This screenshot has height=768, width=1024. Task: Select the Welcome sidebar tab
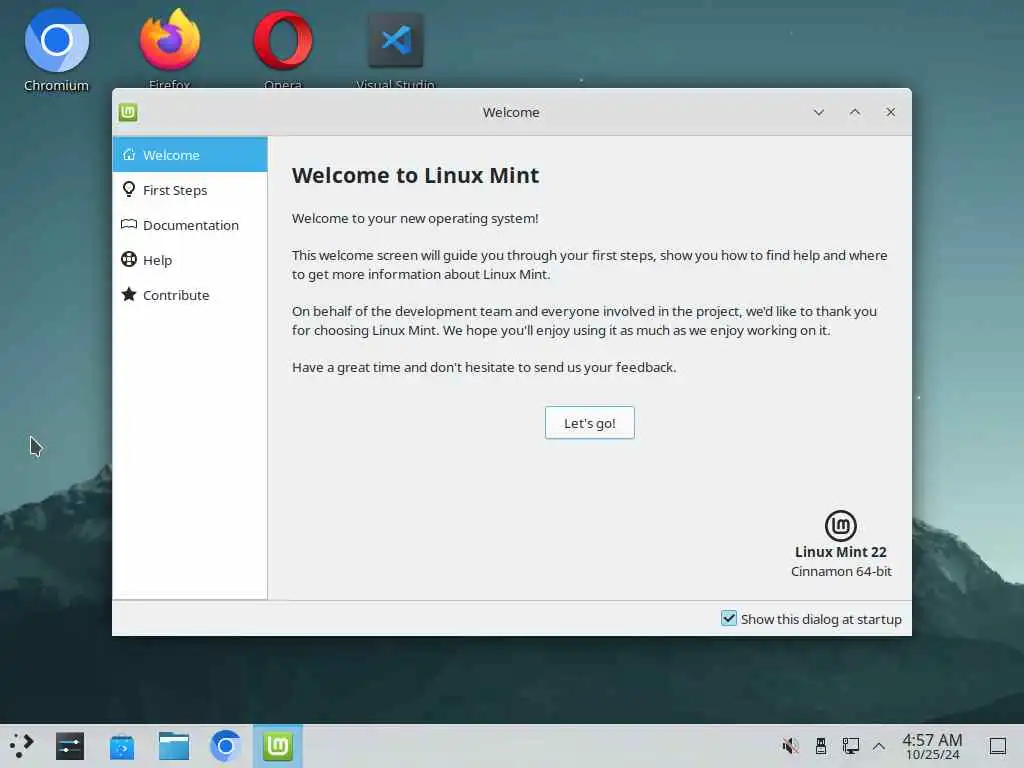coord(190,155)
